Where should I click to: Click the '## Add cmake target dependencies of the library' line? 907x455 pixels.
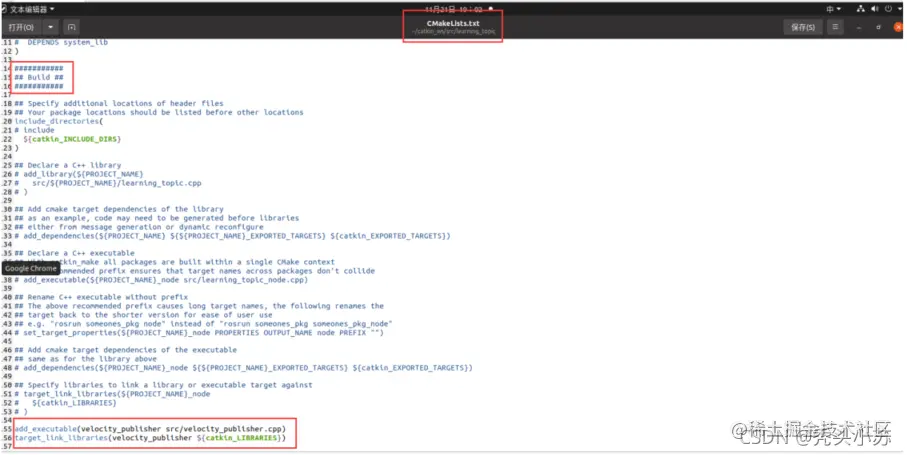click(119, 209)
